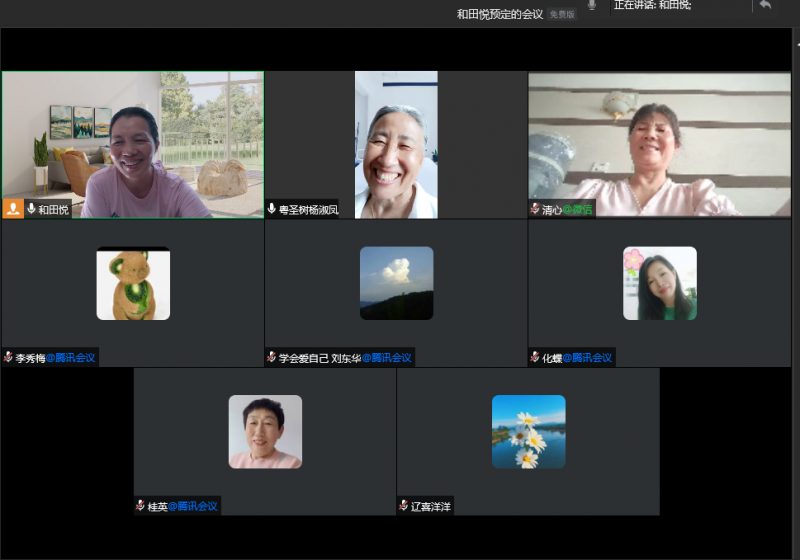
Task: Click the orange host icon beside 和田悦
Action: point(14,209)
